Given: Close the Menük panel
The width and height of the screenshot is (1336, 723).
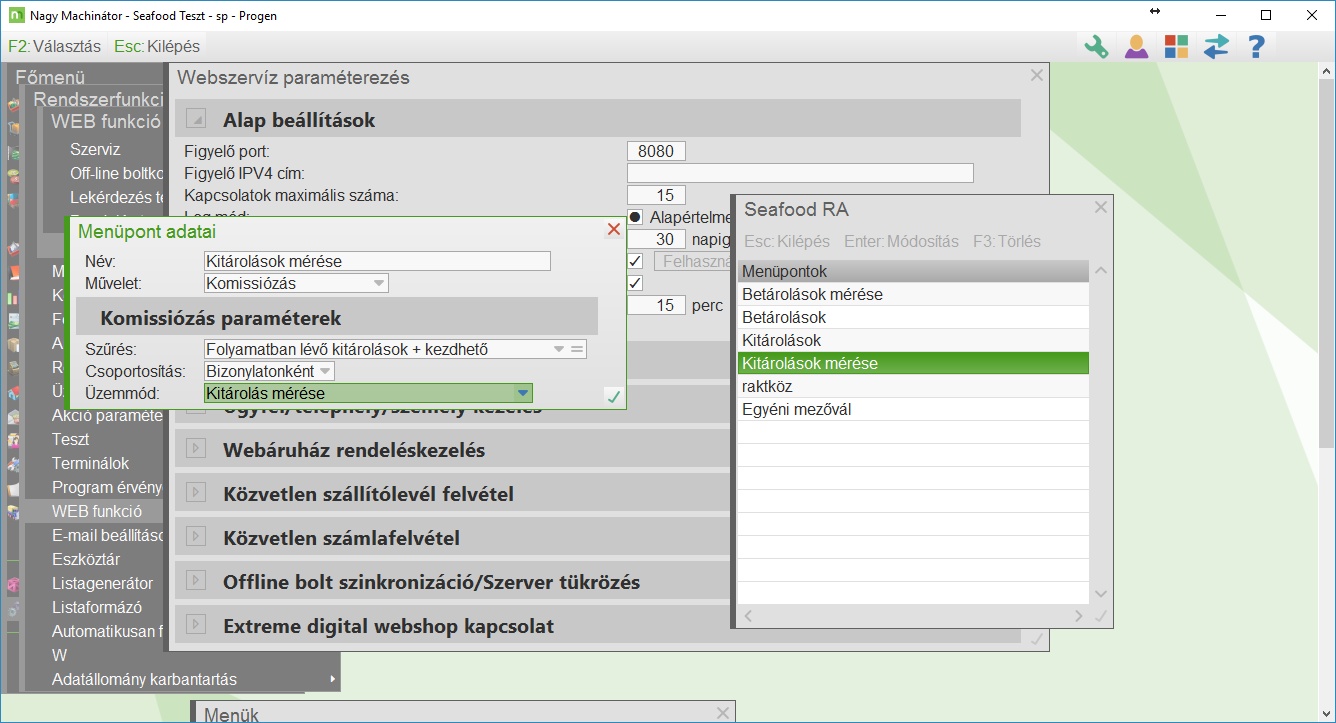Looking at the screenshot, I should pos(723,712).
